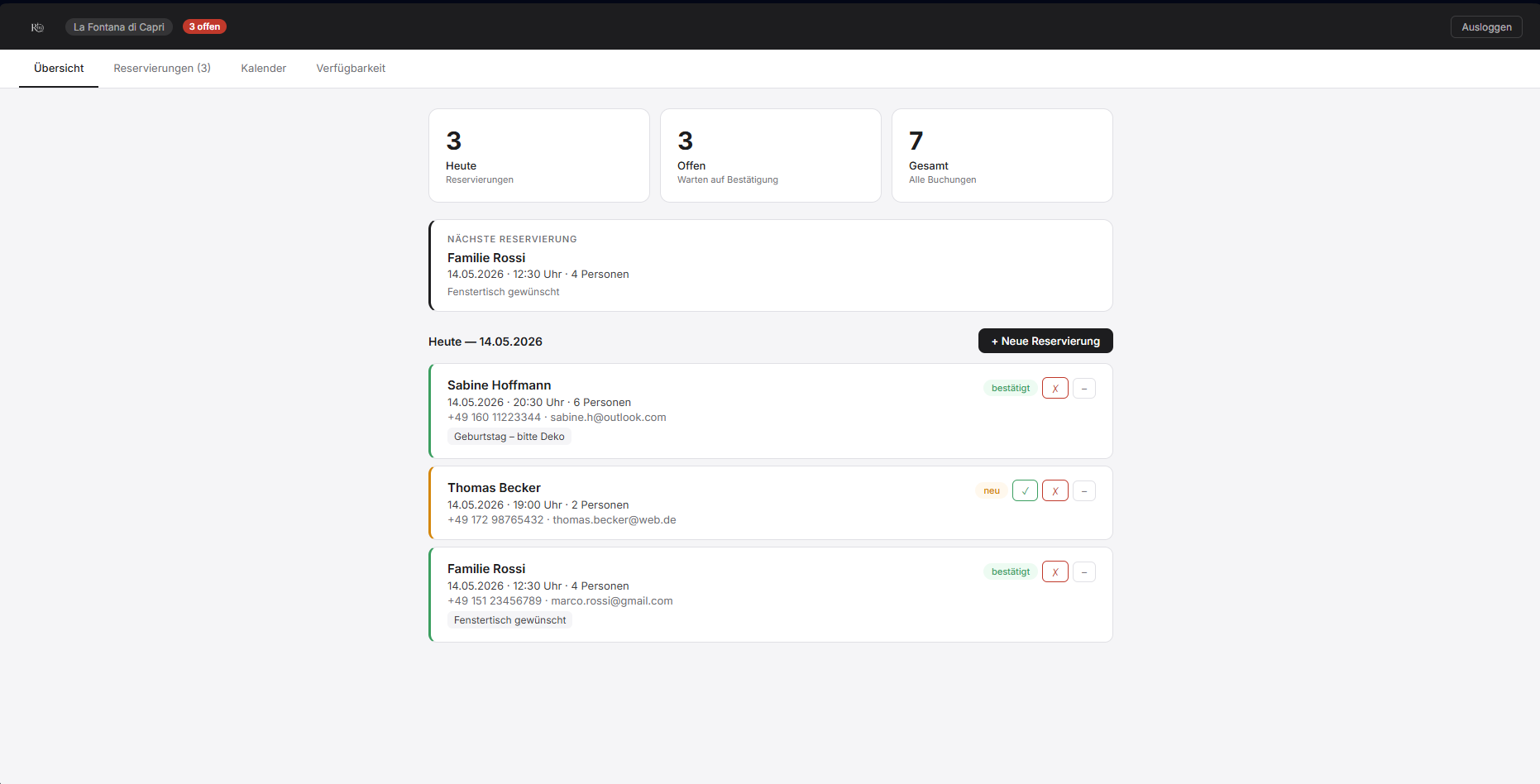Click the Heute — 14.05.2026 heading
Viewport: 1540px width, 784px height.
coord(485,342)
